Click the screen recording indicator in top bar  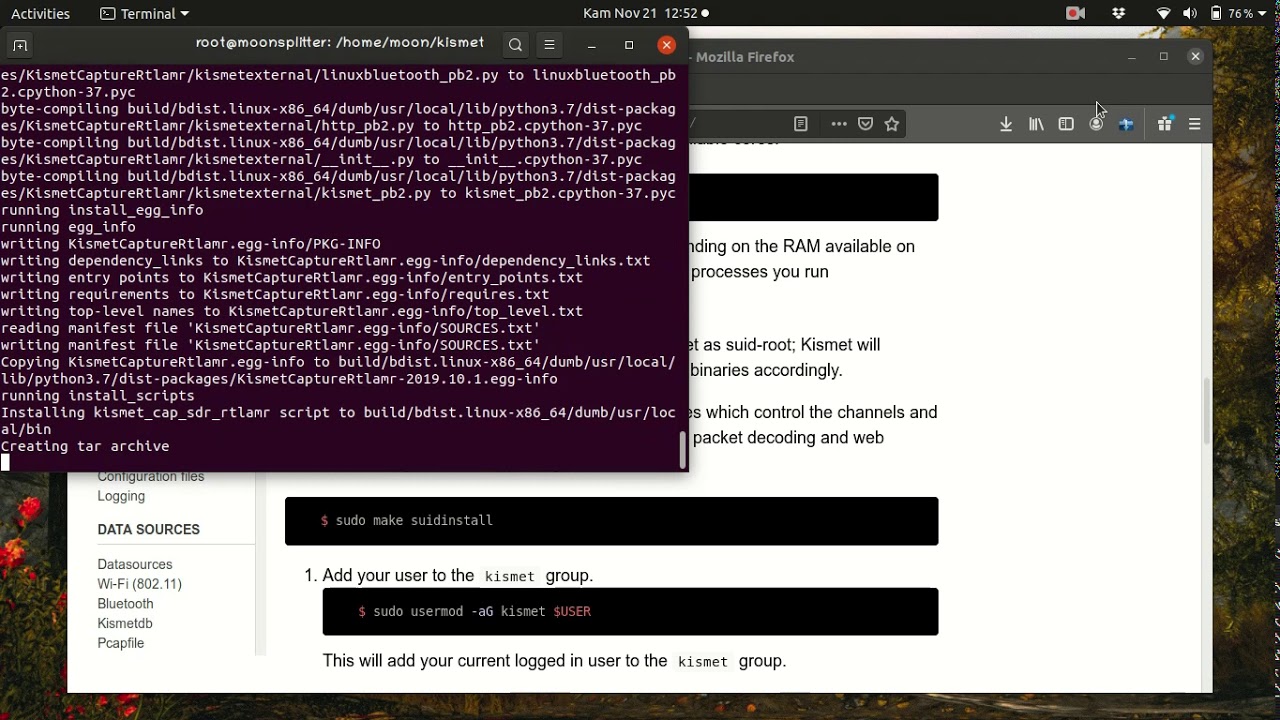(1076, 13)
